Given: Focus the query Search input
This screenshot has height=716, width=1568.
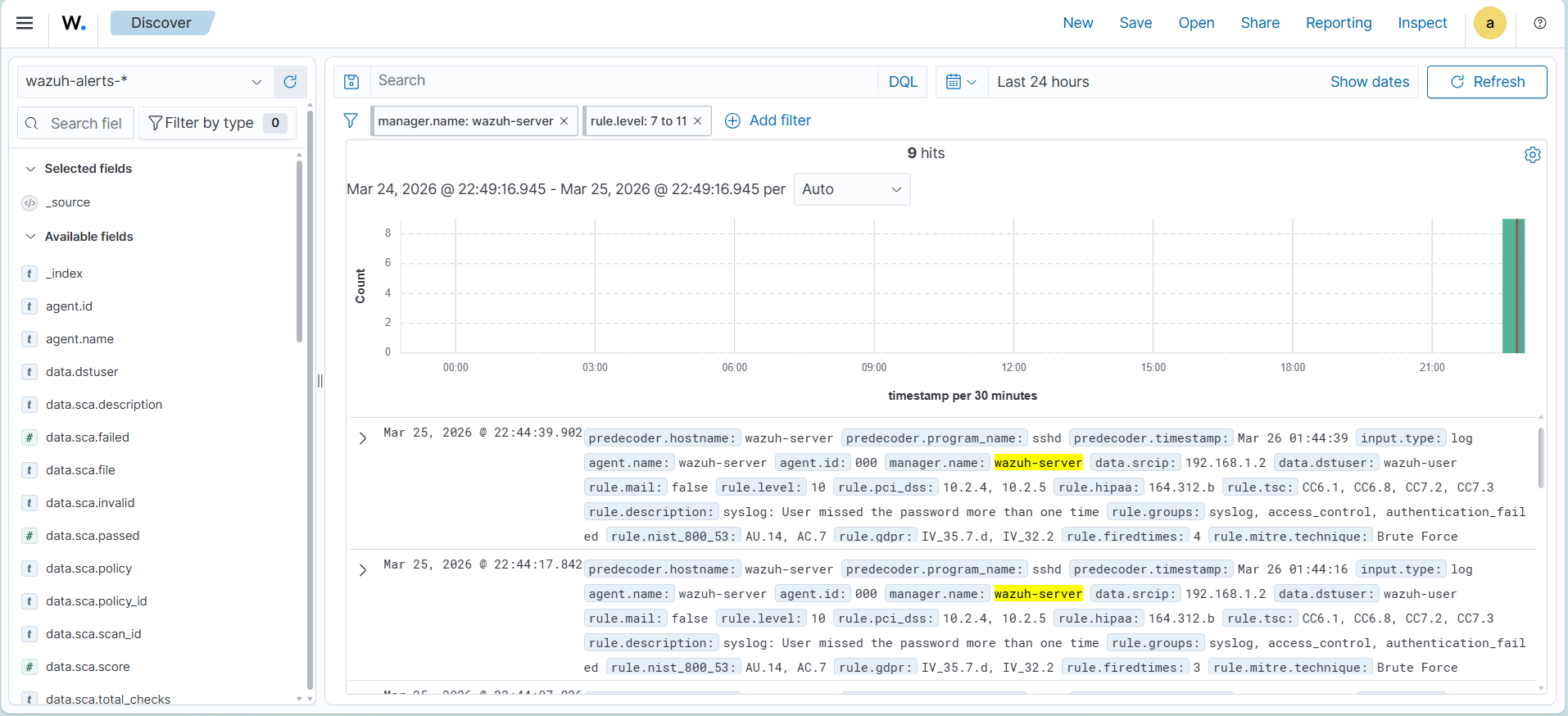Looking at the screenshot, I should [x=624, y=81].
